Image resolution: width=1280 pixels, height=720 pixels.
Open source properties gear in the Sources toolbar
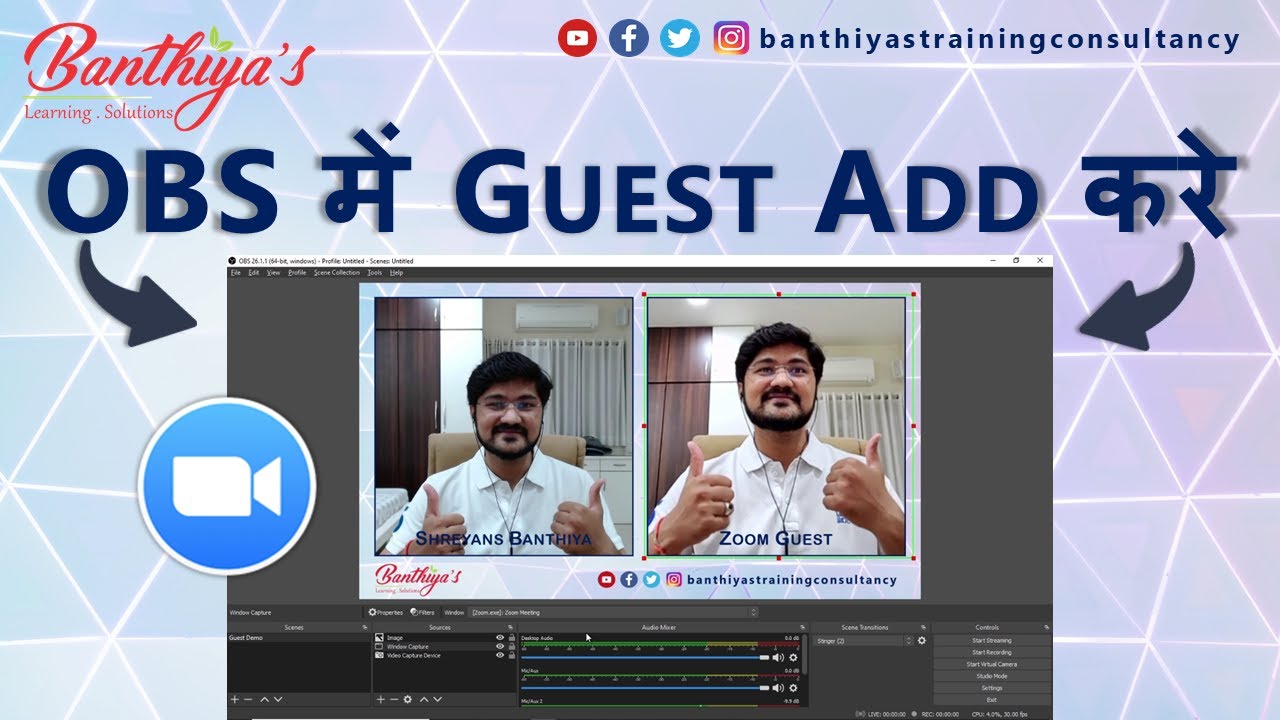pyautogui.click(x=408, y=699)
